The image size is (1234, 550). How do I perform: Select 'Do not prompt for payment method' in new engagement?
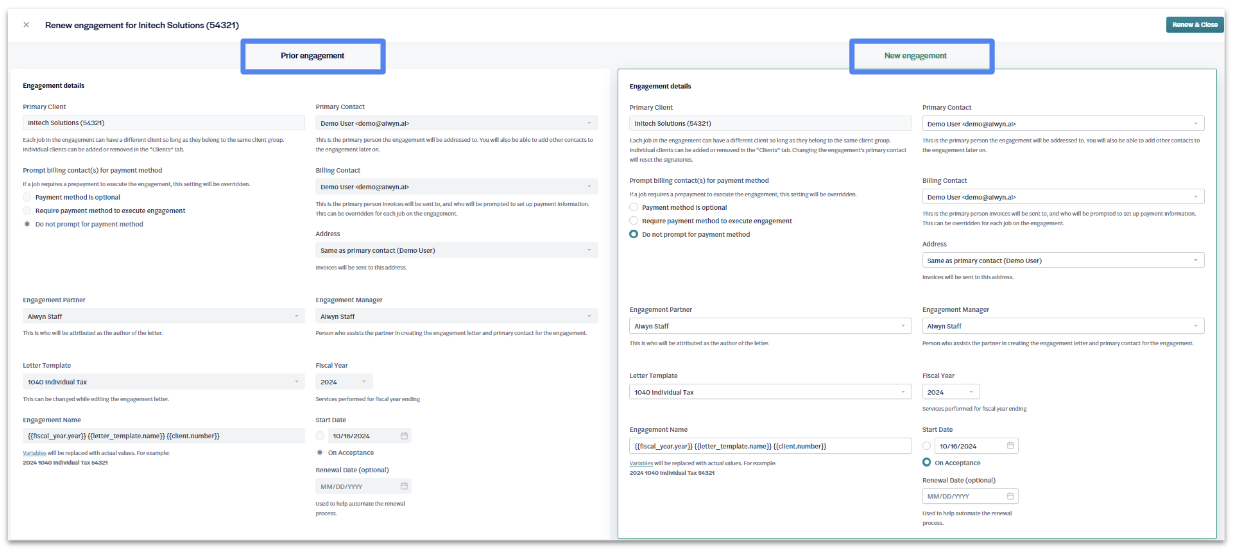tap(633, 235)
